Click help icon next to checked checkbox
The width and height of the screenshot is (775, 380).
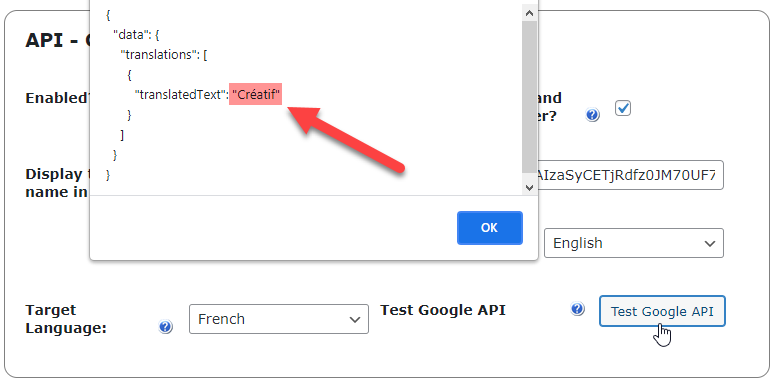coord(592,115)
